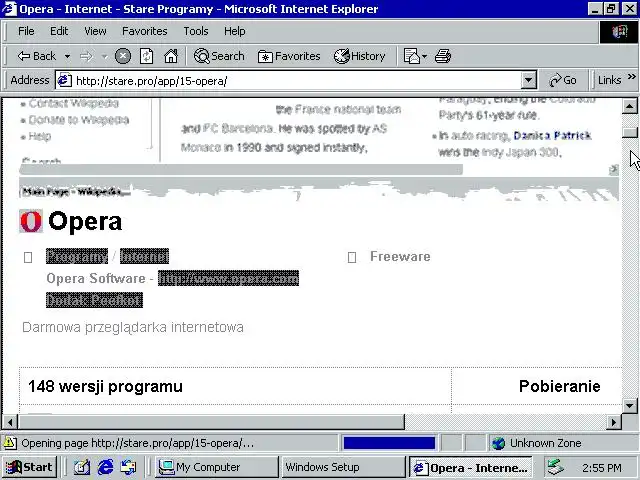Click the page icon in the address bar

(64, 80)
